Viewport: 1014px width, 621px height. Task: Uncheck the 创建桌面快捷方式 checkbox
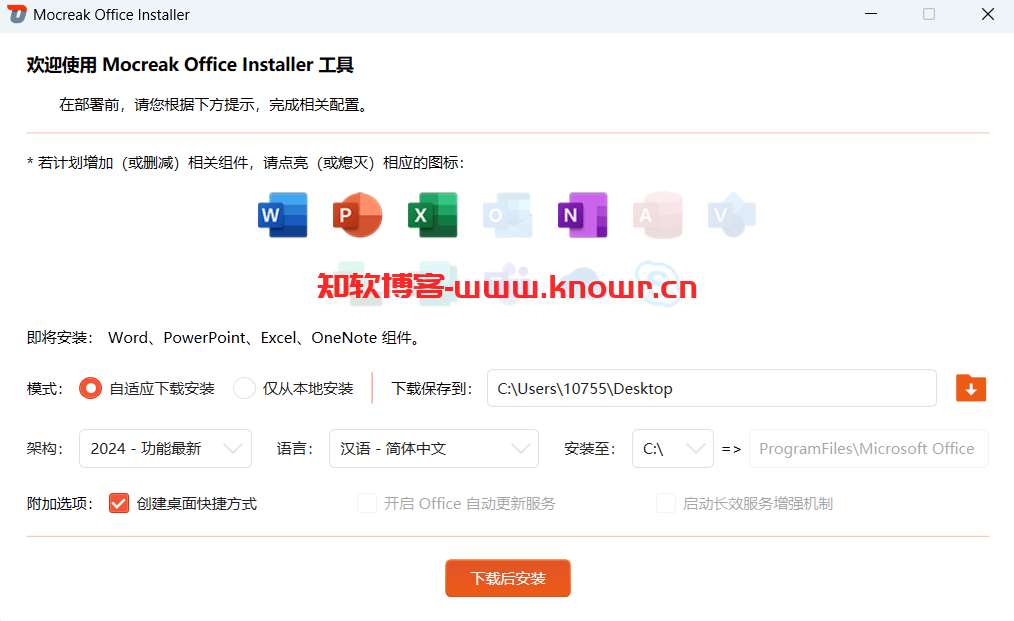119,503
